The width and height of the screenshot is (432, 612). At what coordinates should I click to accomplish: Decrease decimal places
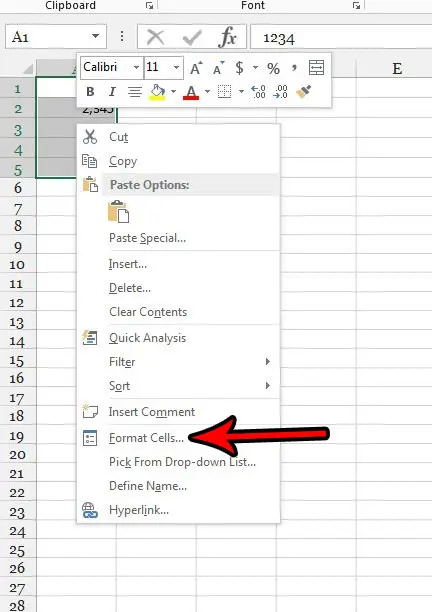pyautogui.click(x=281, y=92)
